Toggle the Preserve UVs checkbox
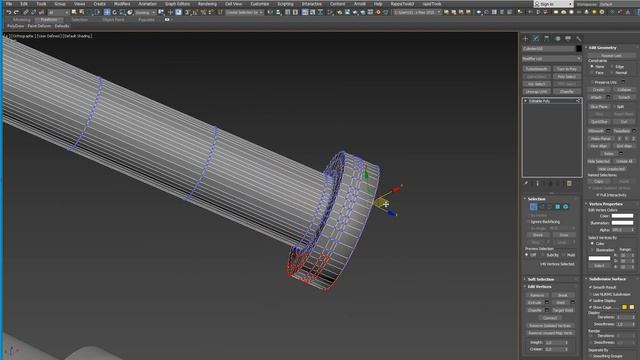The width and height of the screenshot is (640, 360). [x=592, y=82]
